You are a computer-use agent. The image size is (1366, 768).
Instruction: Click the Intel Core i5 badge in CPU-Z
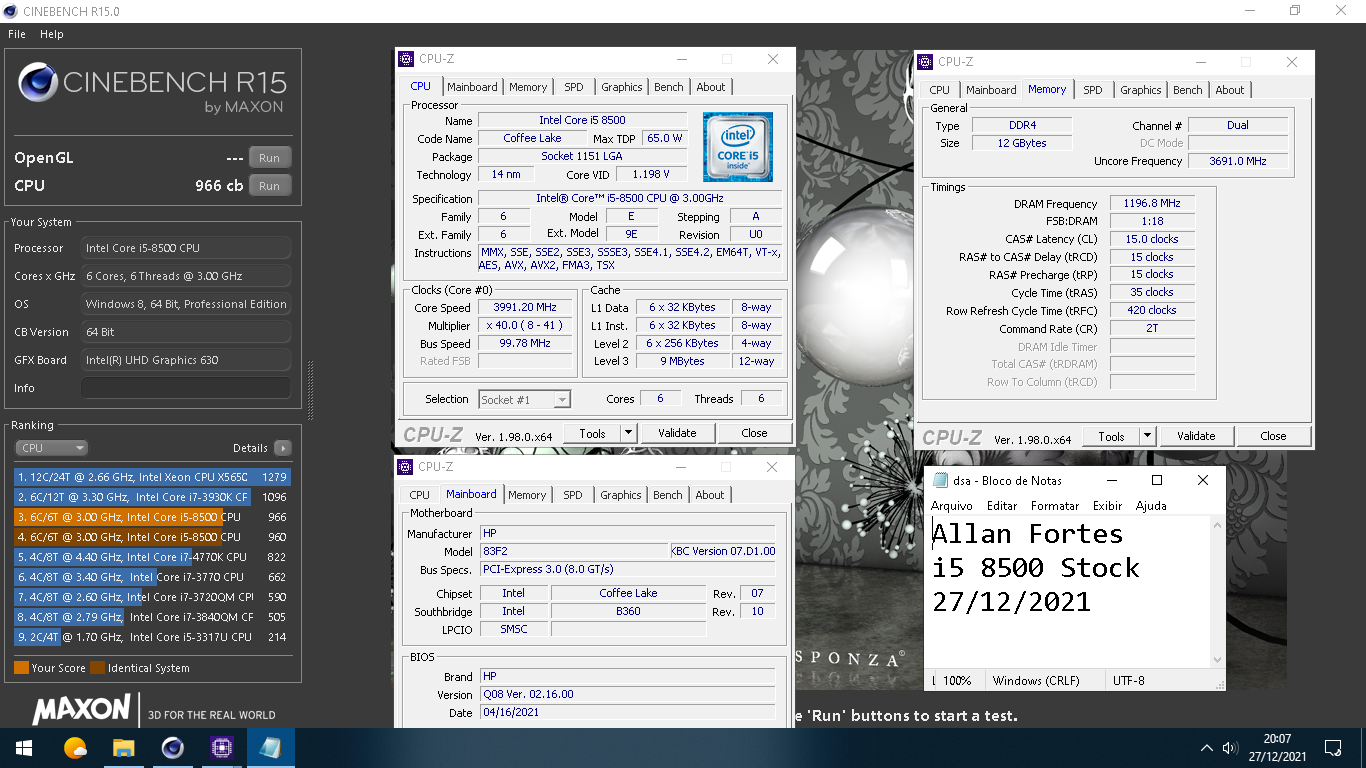coord(738,145)
